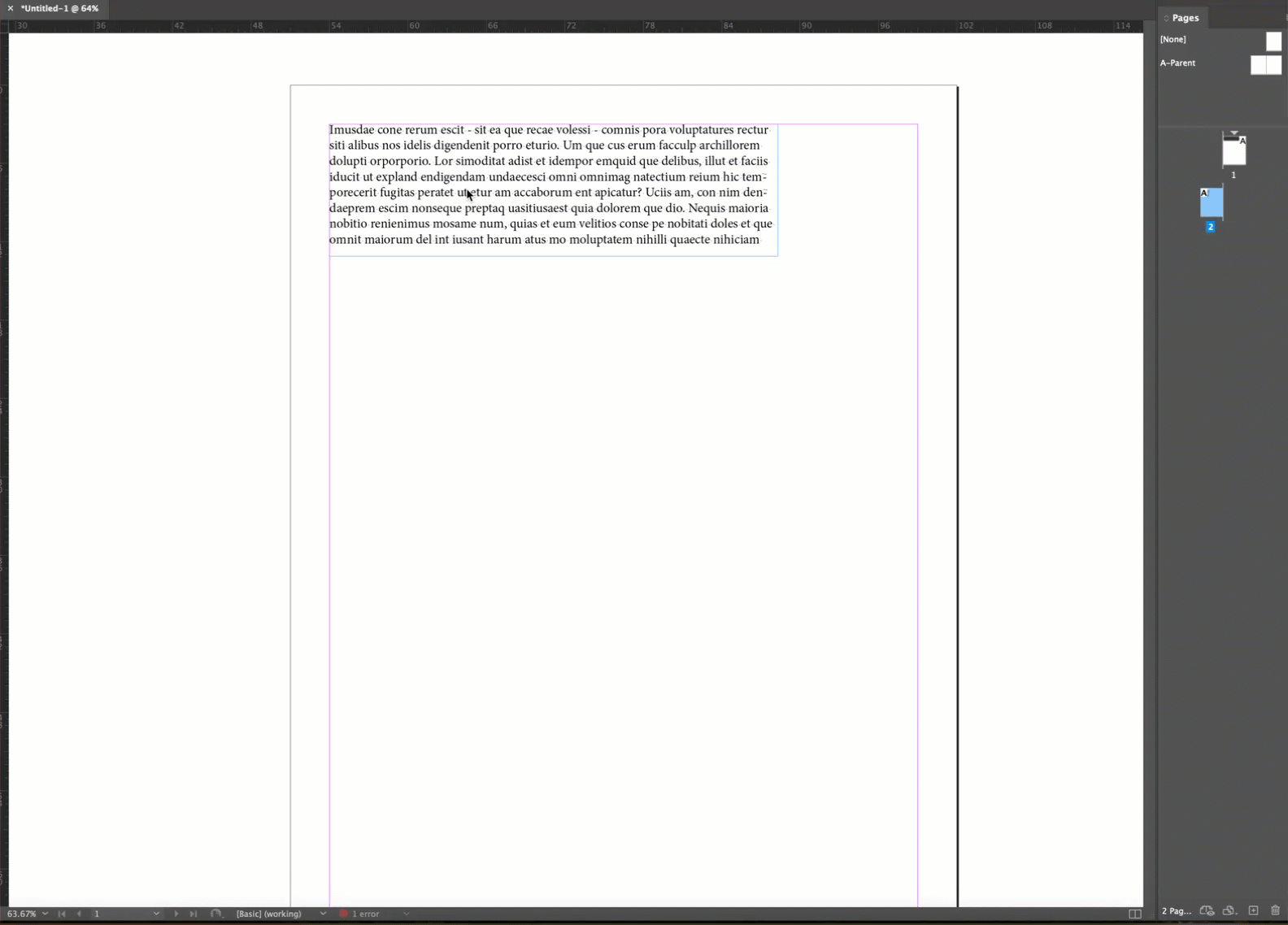Click the create new parent/page options icon

click(1229, 910)
